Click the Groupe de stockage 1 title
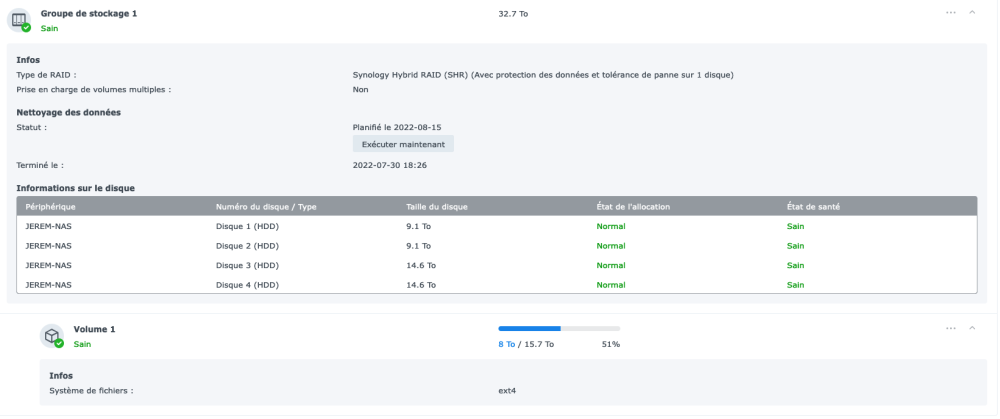This screenshot has height=419, width=1000. click(x=89, y=13)
